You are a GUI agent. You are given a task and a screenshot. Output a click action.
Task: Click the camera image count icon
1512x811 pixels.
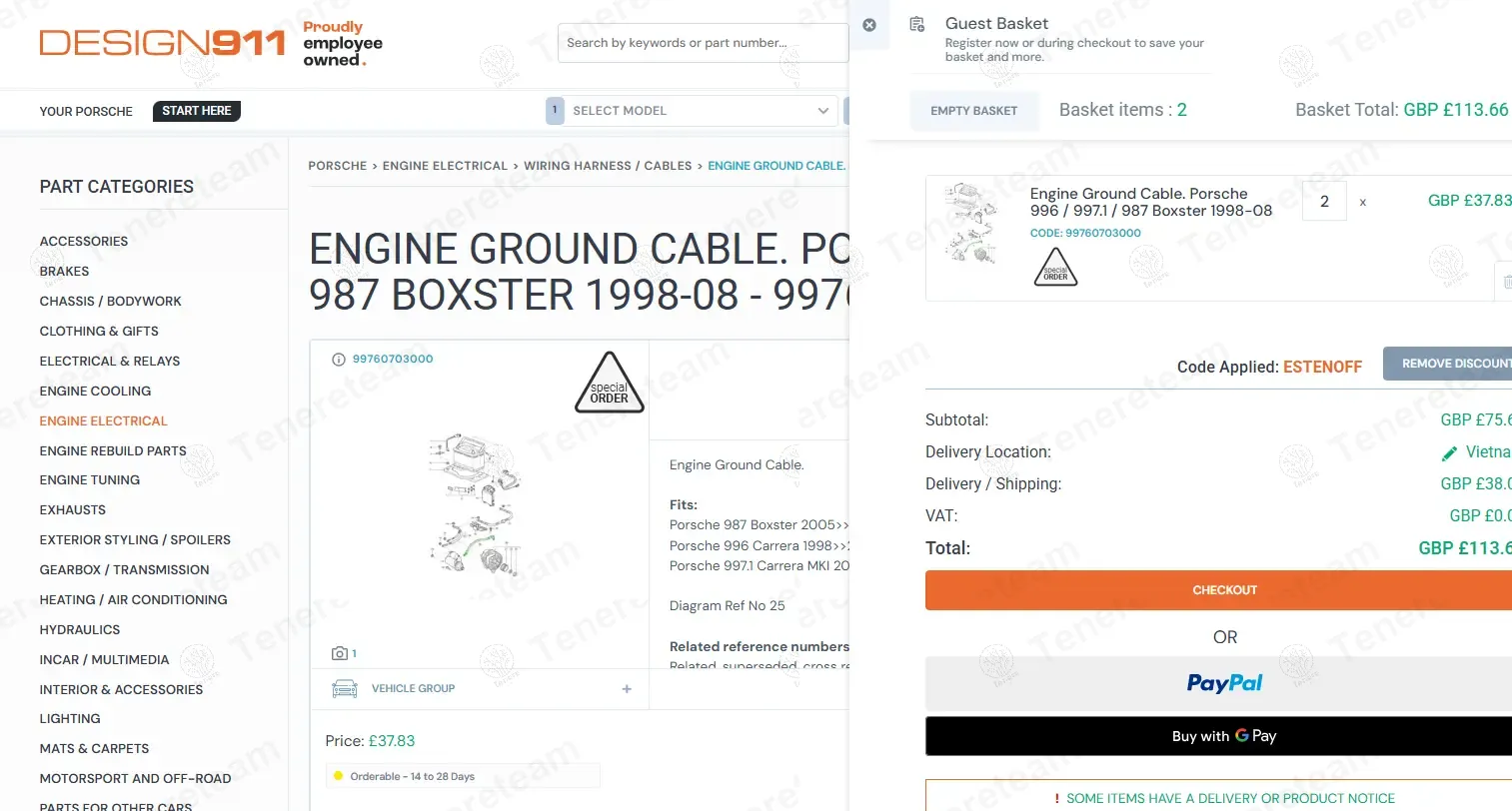(x=340, y=653)
